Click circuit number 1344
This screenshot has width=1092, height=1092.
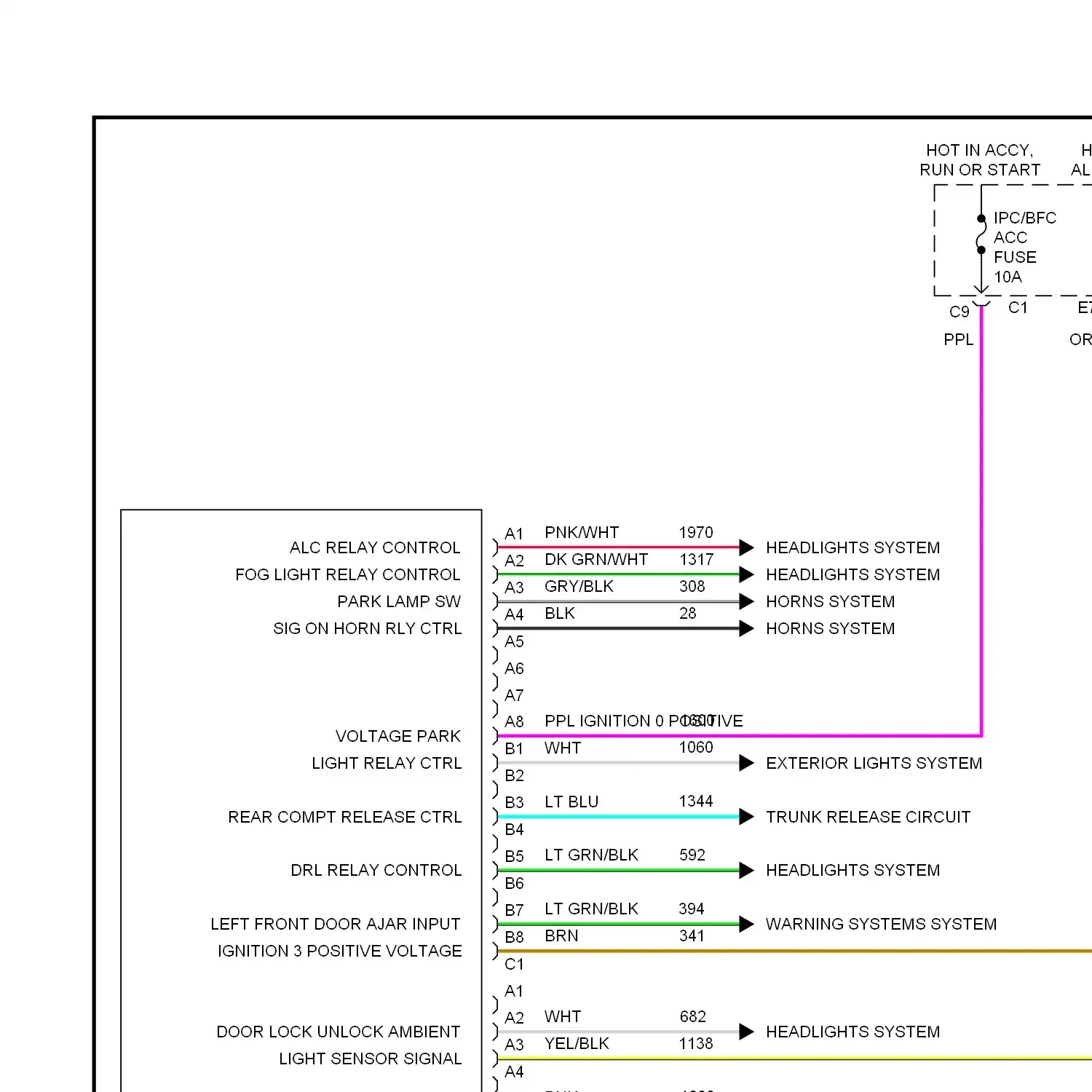pos(696,801)
